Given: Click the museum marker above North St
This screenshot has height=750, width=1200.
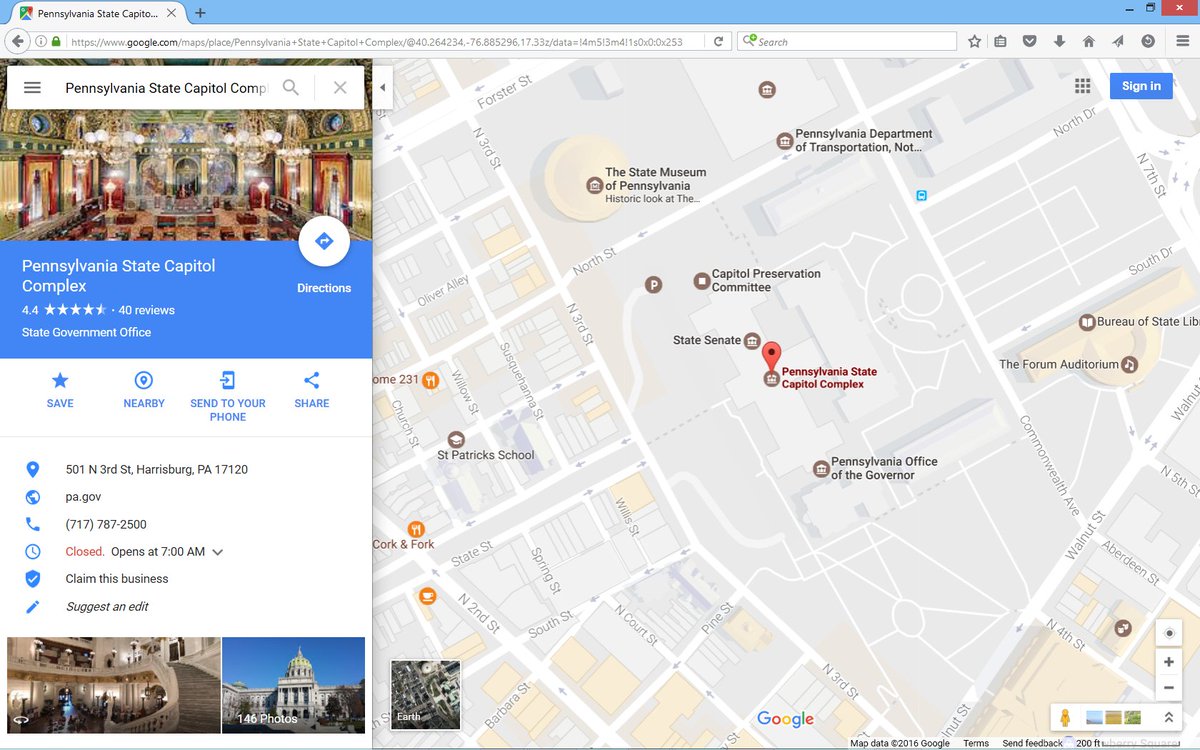Looking at the screenshot, I should [767, 90].
